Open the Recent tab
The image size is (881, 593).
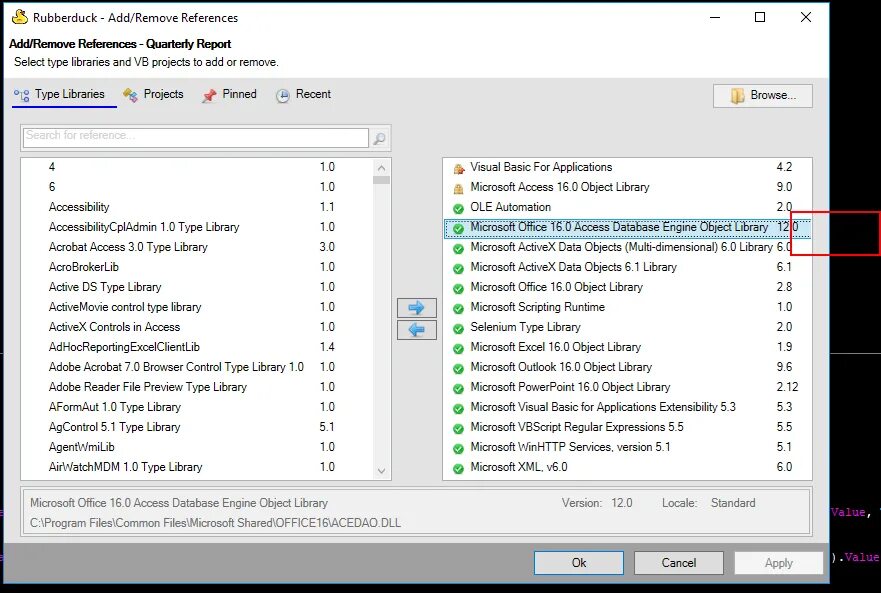(x=303, y=94)
